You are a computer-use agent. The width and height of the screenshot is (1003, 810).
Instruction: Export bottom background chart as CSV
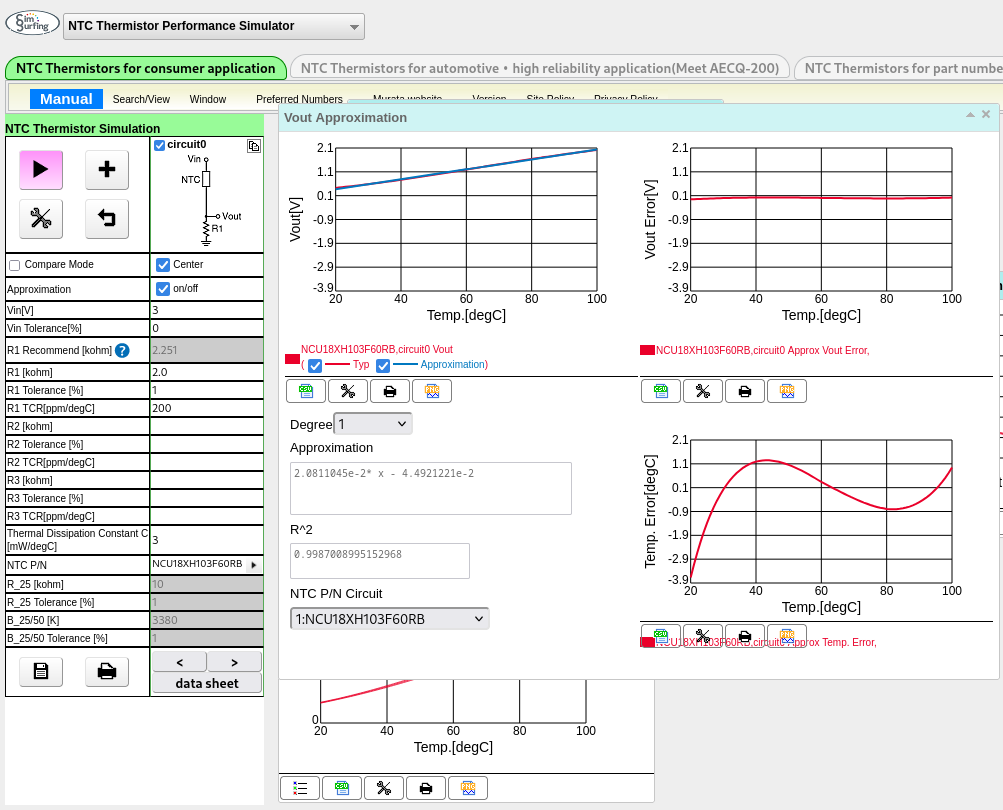(x=342, y=788)
